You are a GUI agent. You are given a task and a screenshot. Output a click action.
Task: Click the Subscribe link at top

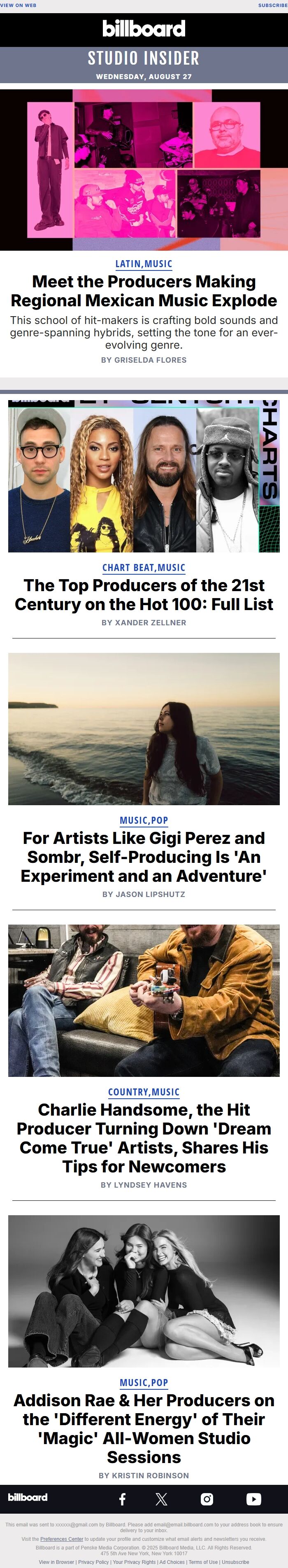pyautogui.click(x=272, y=5)
